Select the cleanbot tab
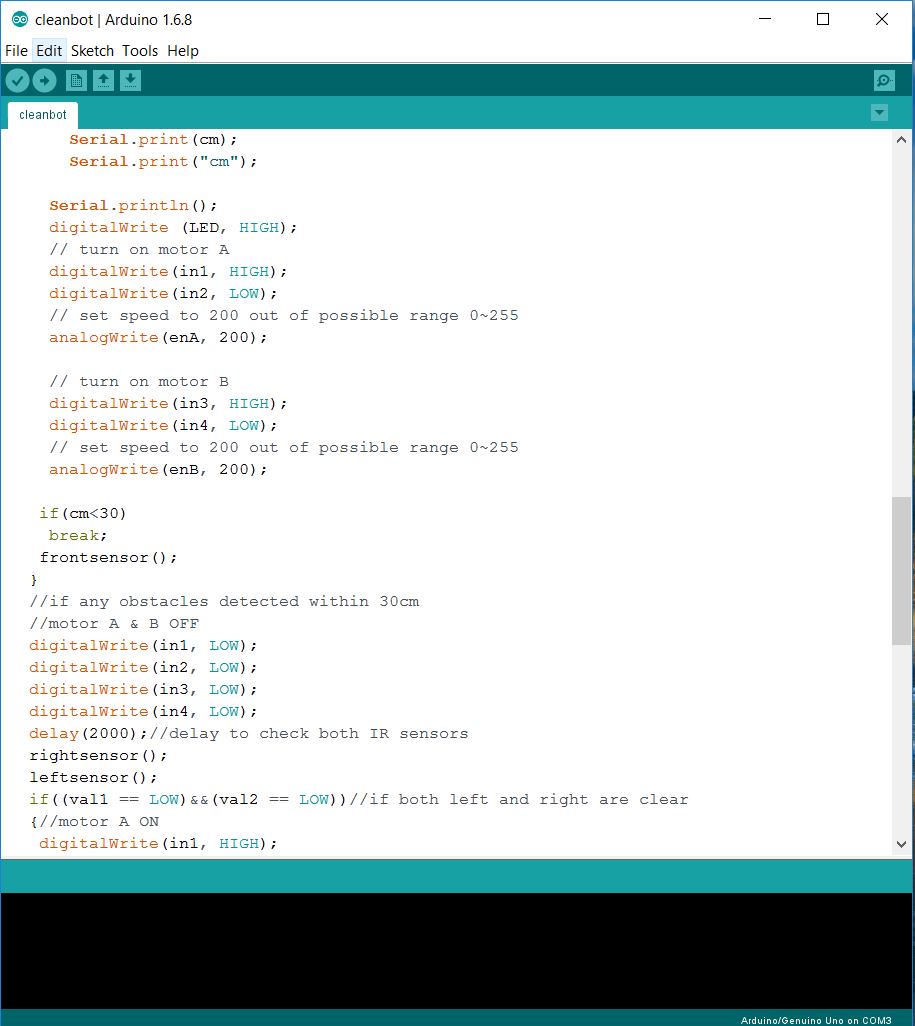Image resolution: width=915 pixels, height=1026 pixels. coord(43,115)
